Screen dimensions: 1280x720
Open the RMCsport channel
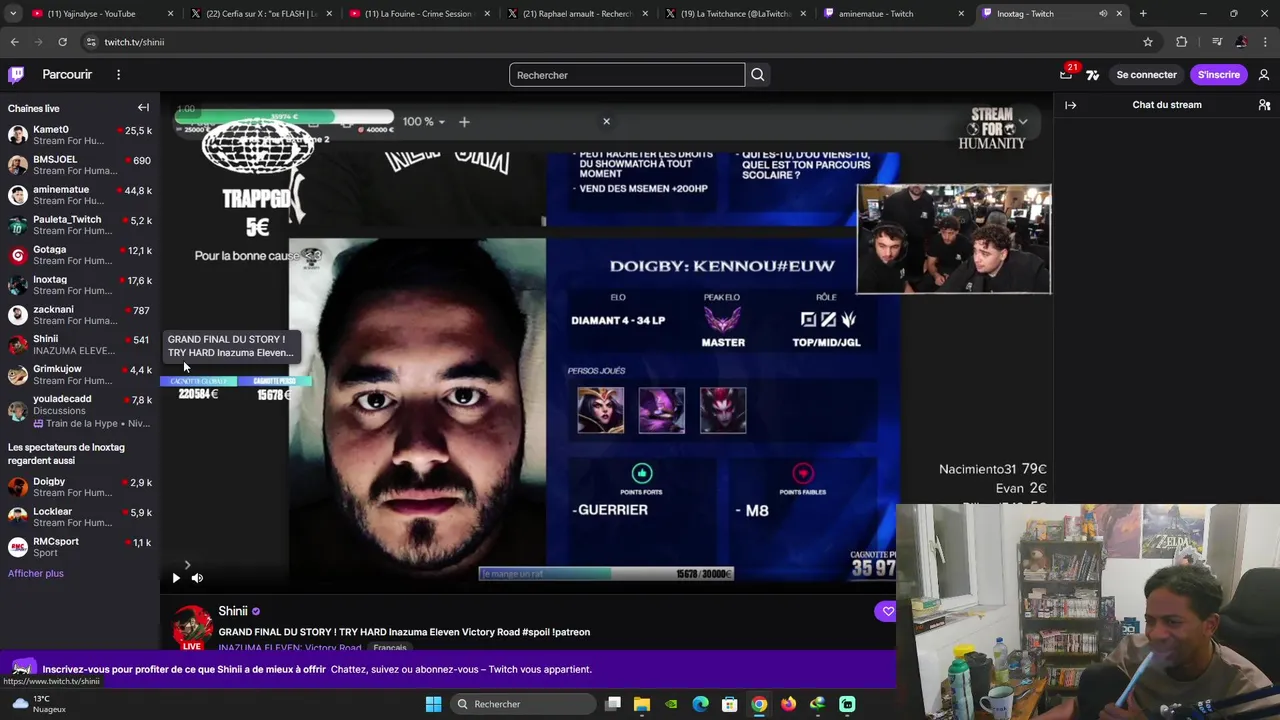coord(80,547)
